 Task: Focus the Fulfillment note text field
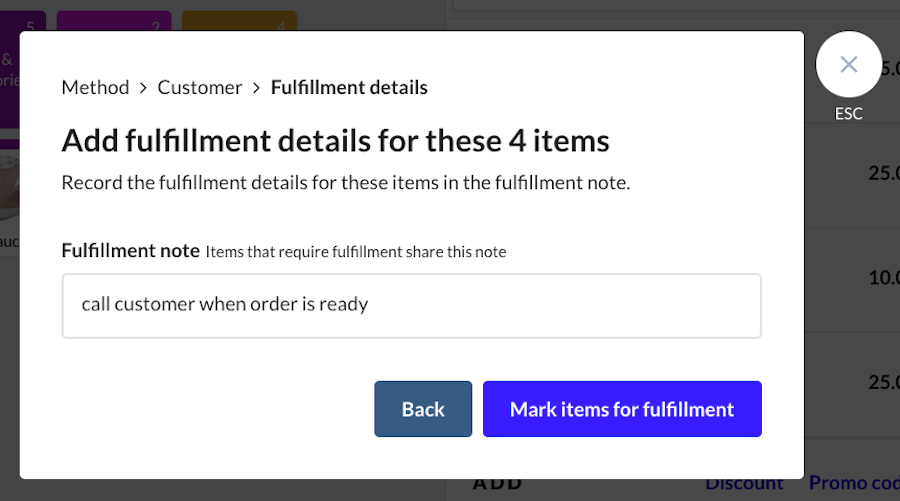pos(411,305)
